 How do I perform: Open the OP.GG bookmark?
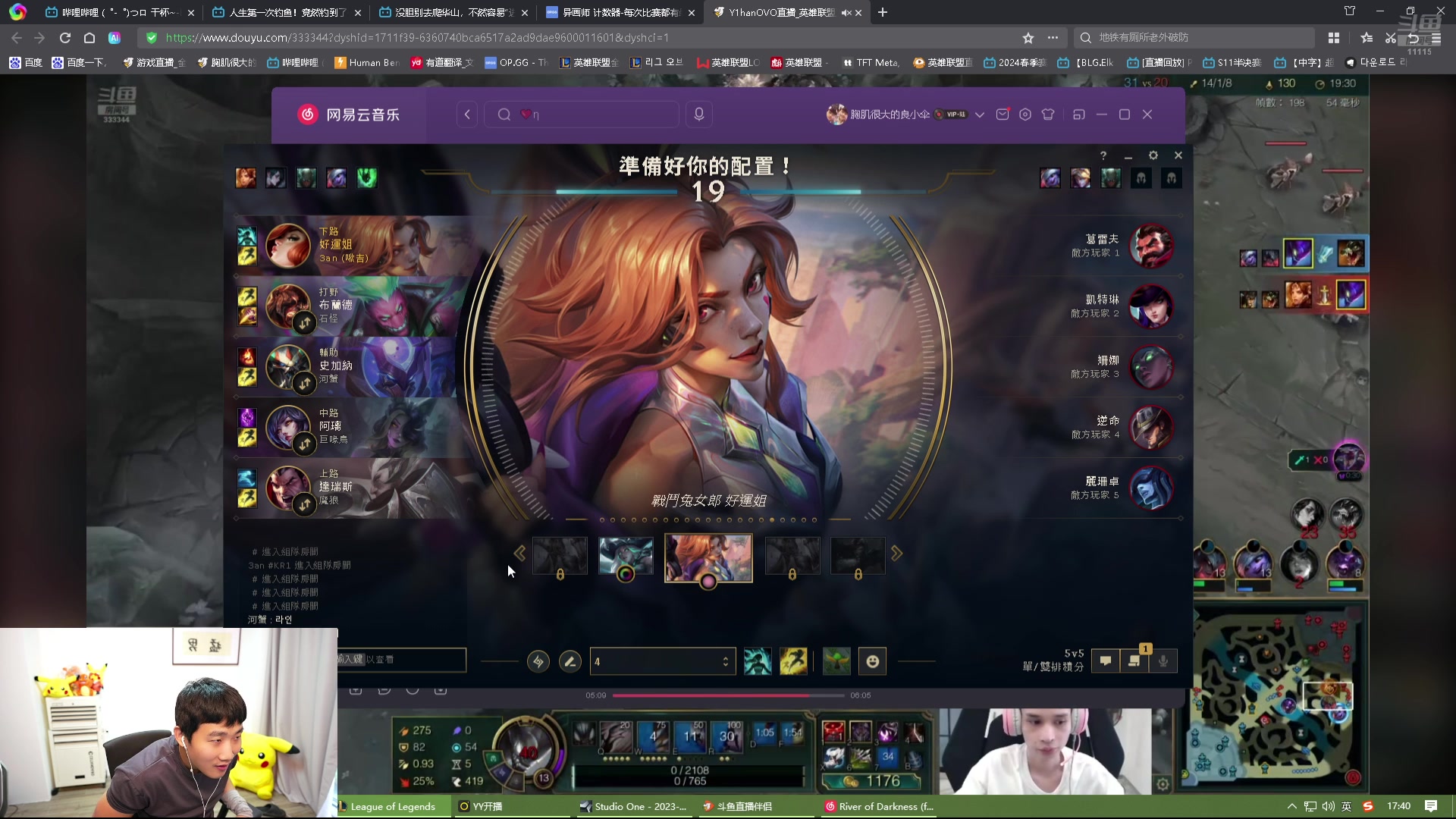[x=516, y=63]
